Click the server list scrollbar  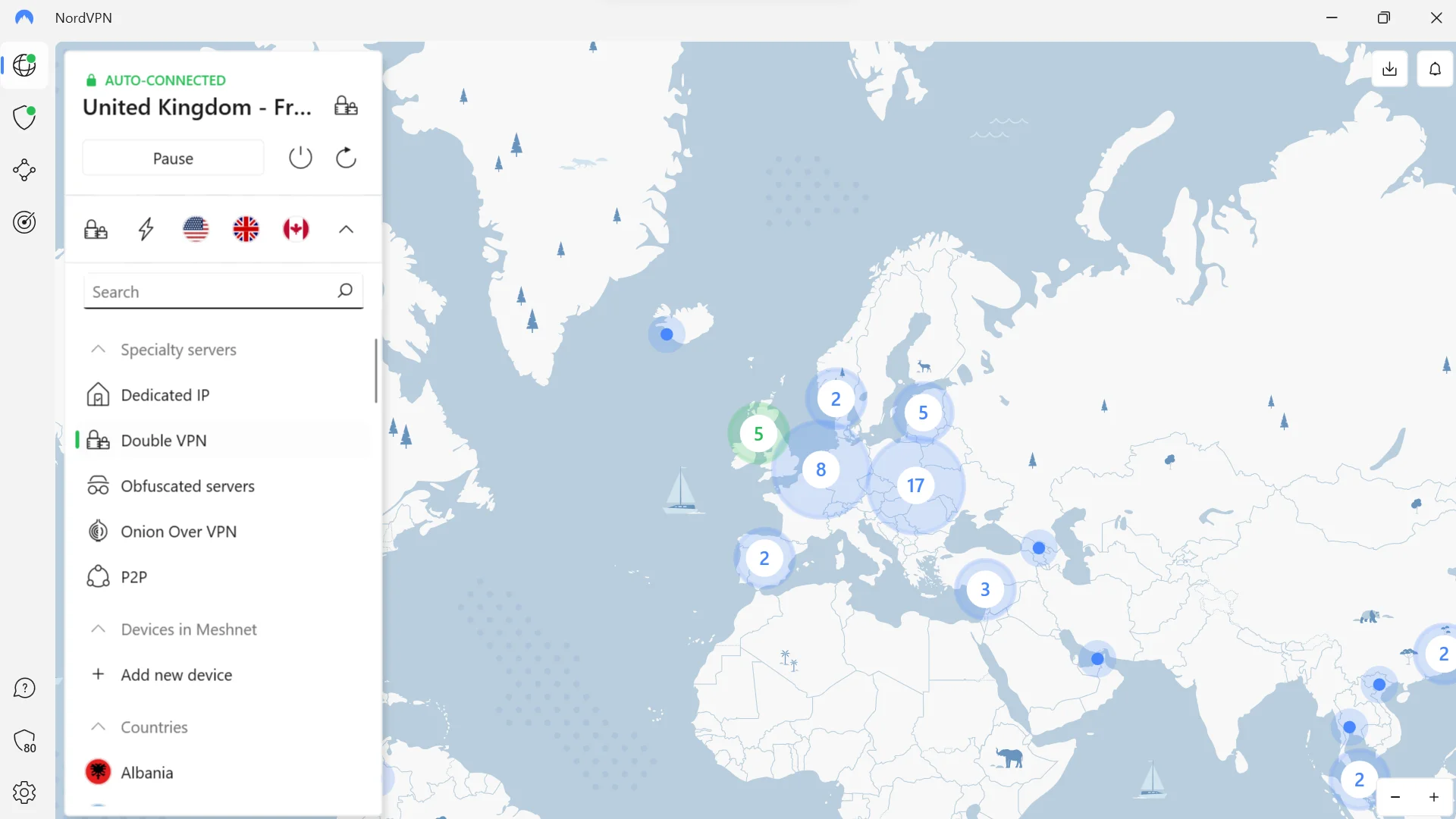376,371
